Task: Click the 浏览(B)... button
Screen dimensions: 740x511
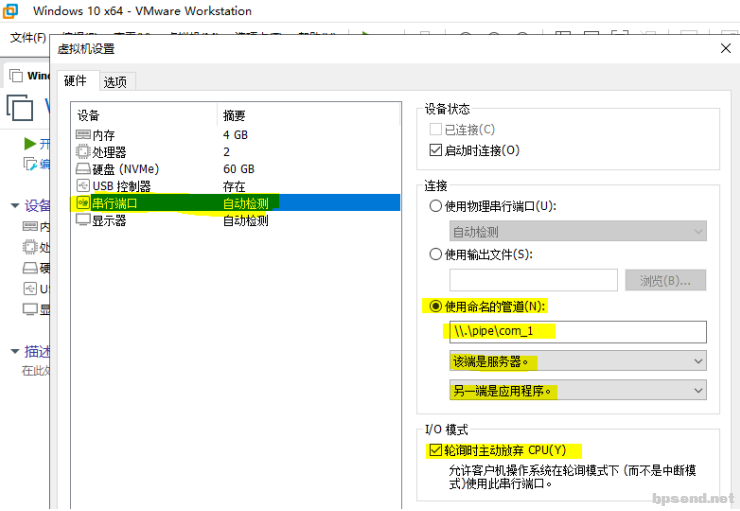Action: 665,281
